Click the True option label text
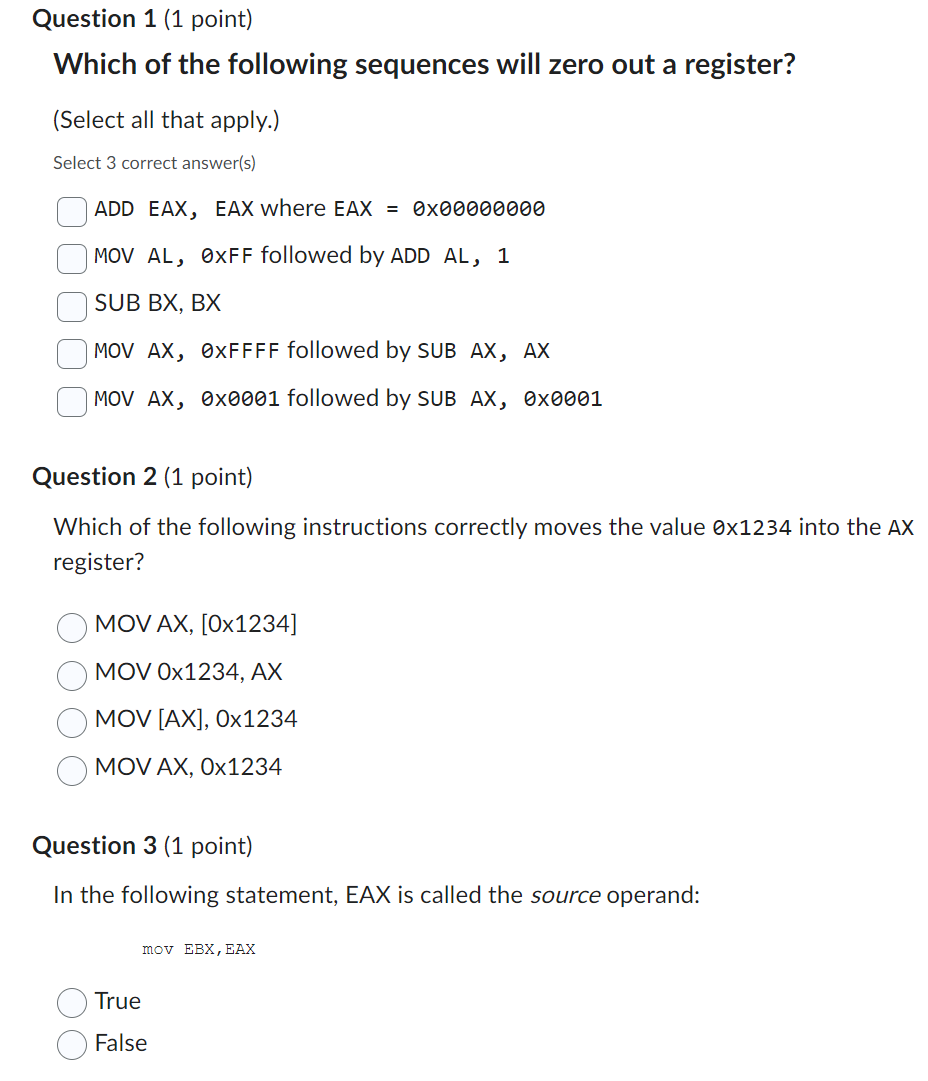This screenshot has width=928, height=1081. point(119,1001)
